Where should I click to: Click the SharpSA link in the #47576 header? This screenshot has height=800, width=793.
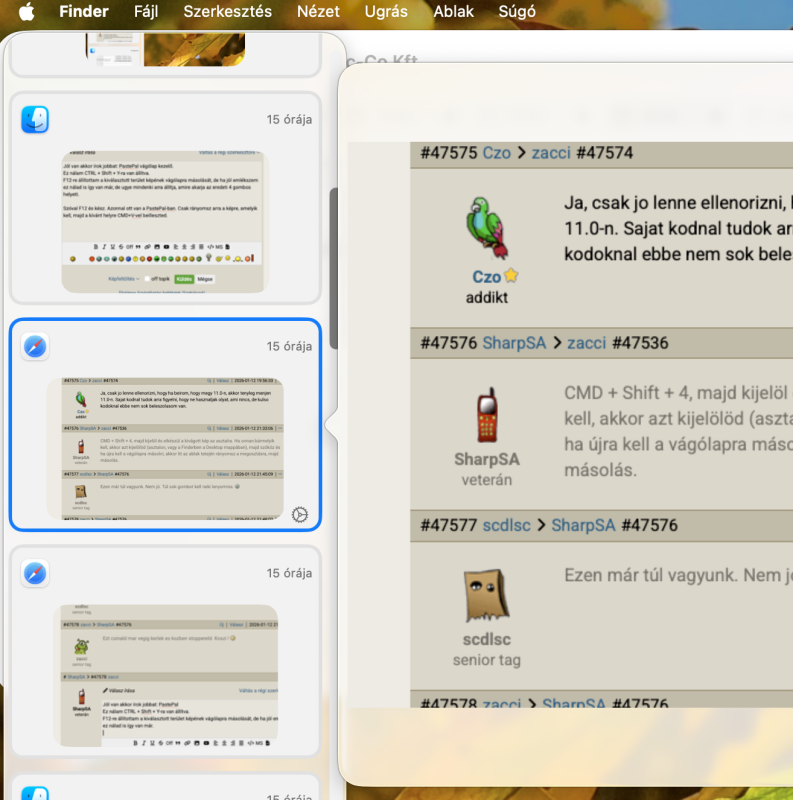[x=514, y=343]
